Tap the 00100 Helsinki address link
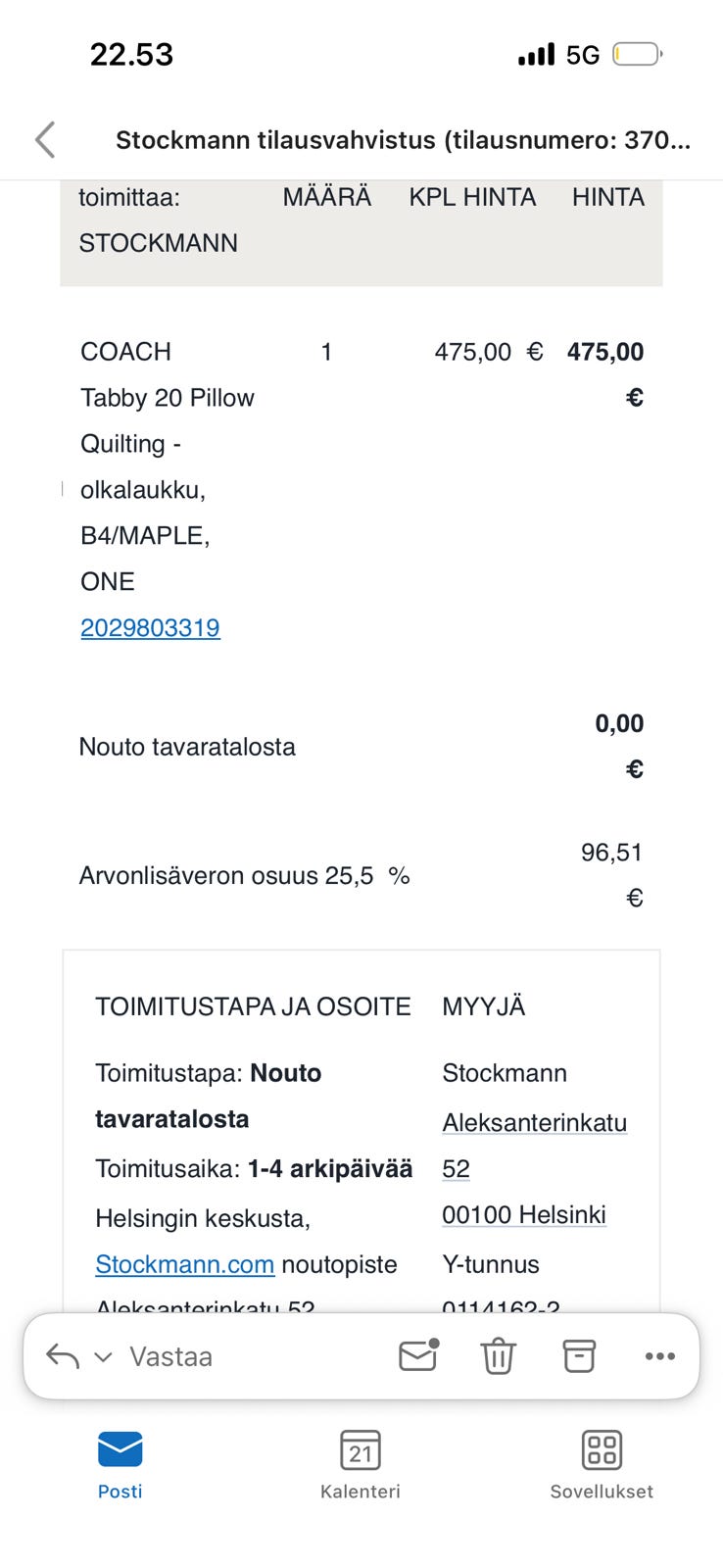Screen dimensions: 723x1568 pos(524,1214)
